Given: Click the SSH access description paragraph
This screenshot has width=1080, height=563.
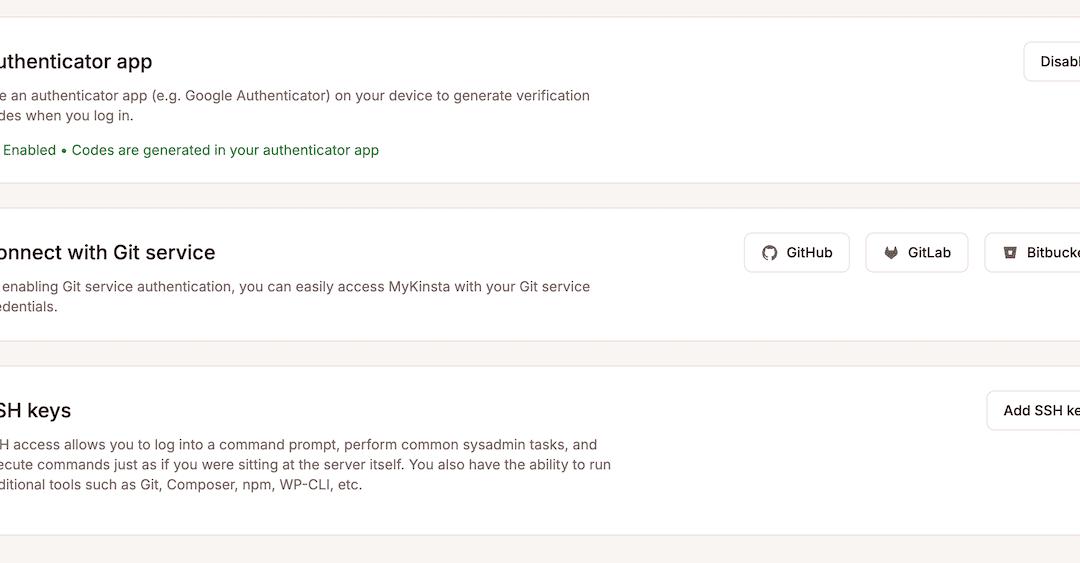Looking at the screenshot, I should tap(300, 465).
